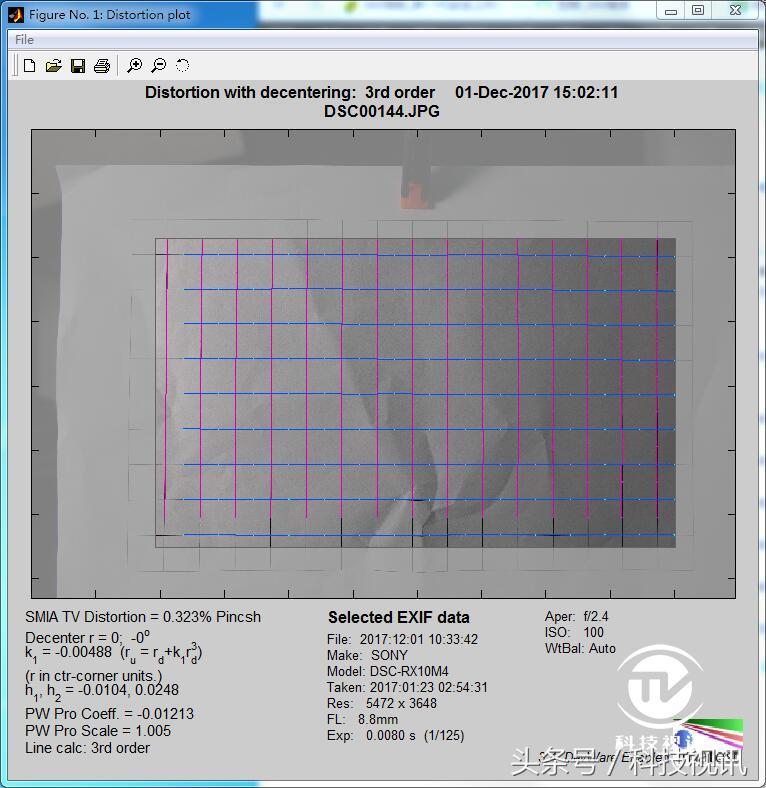This screenshot has width=766, height=788.
Task: Activate the Zoom In magnifier tool
Action: click(x=135, y=66)
